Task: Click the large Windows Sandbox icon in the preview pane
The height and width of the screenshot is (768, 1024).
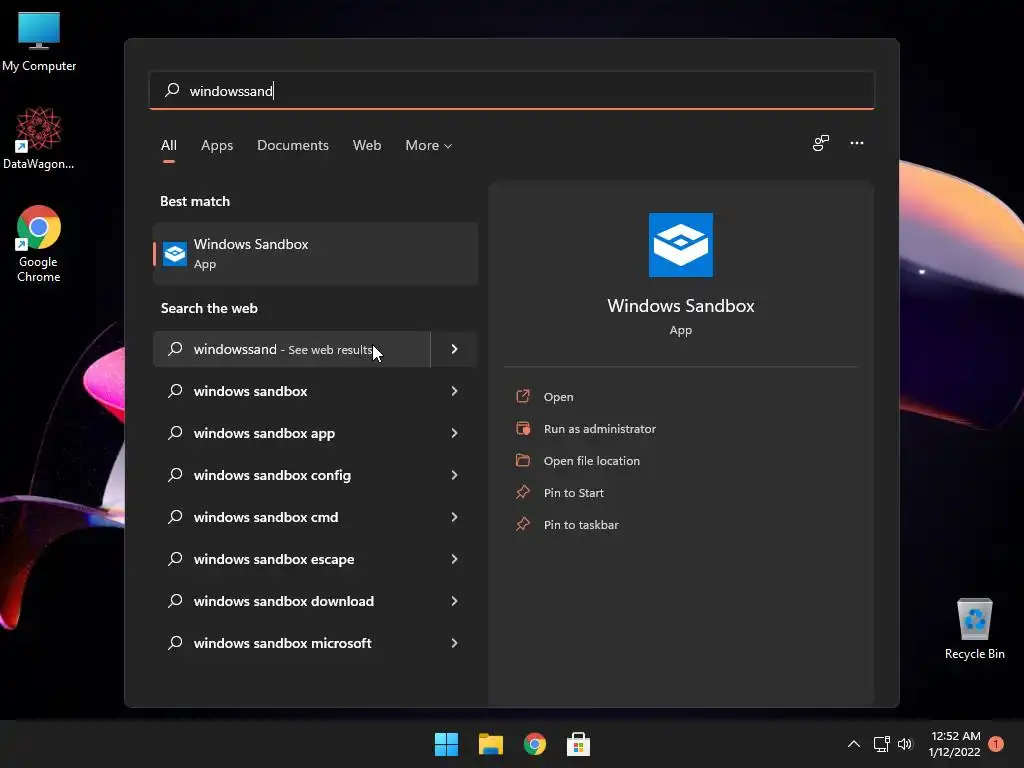Action: [x=680, y=245]
